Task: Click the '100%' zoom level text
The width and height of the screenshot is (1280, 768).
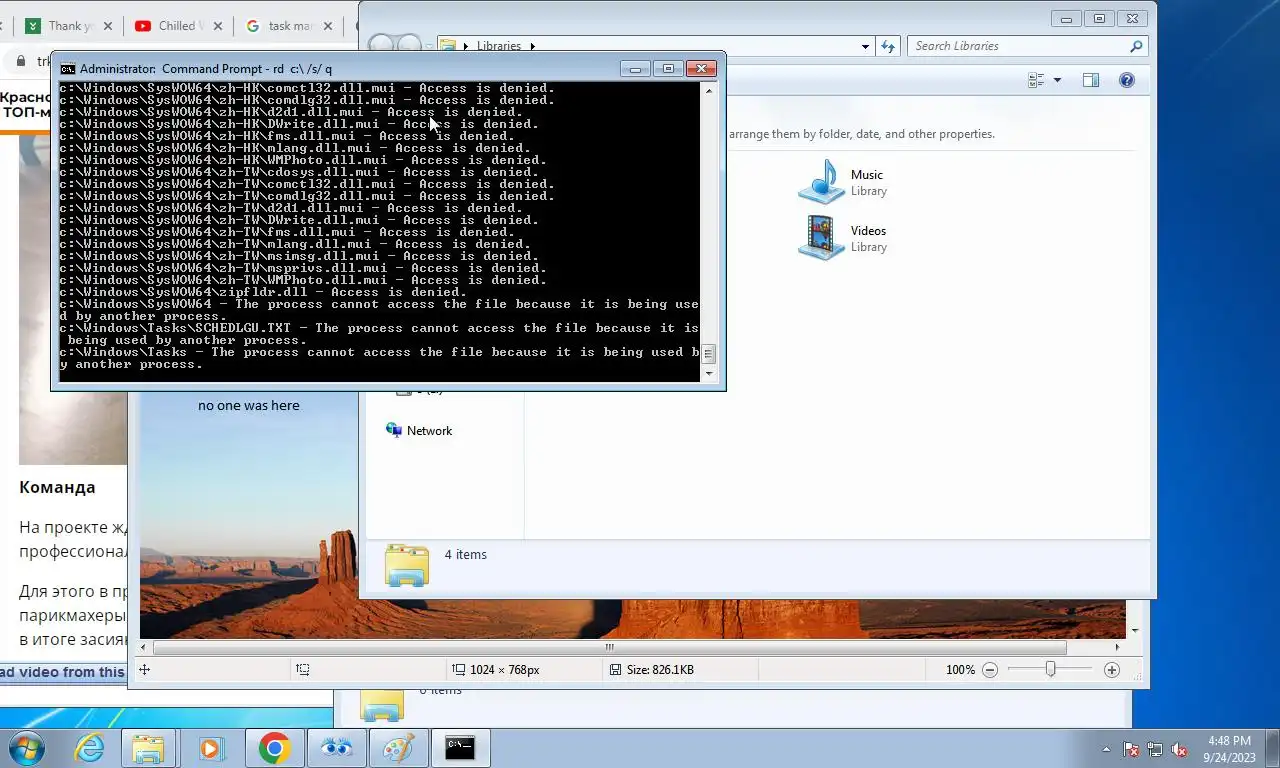Action: point(960,670)
